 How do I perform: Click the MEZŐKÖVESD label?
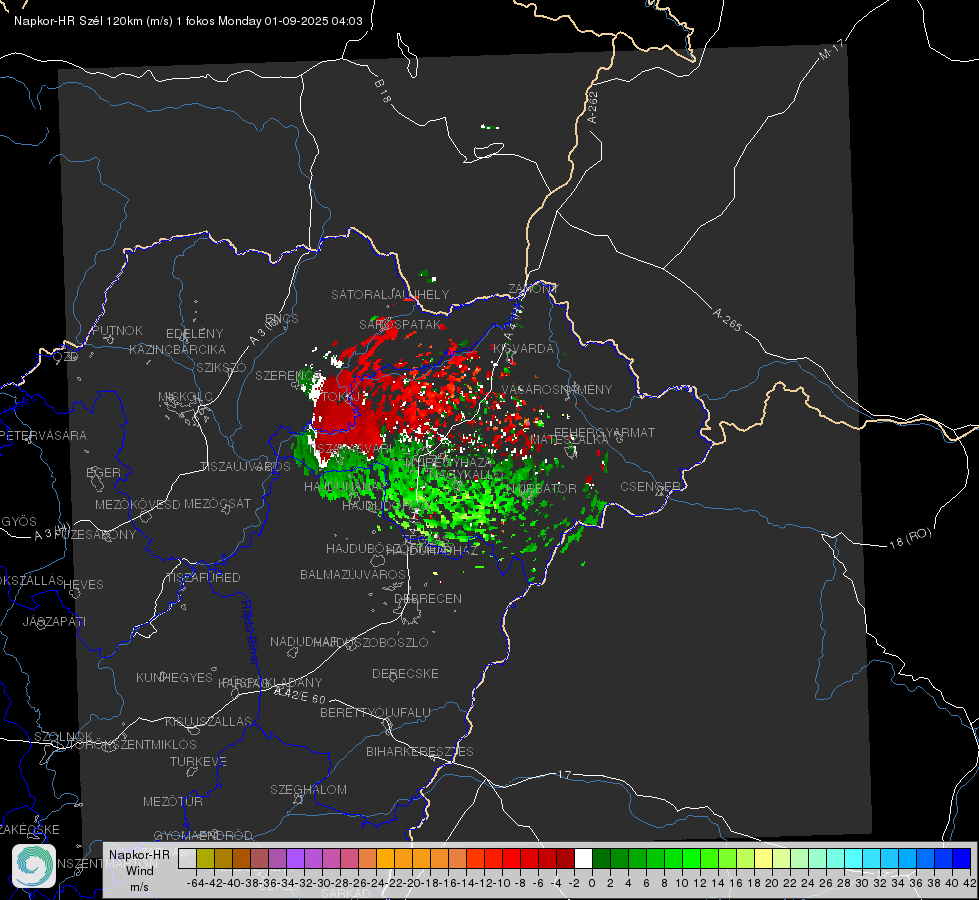point(137,504)
